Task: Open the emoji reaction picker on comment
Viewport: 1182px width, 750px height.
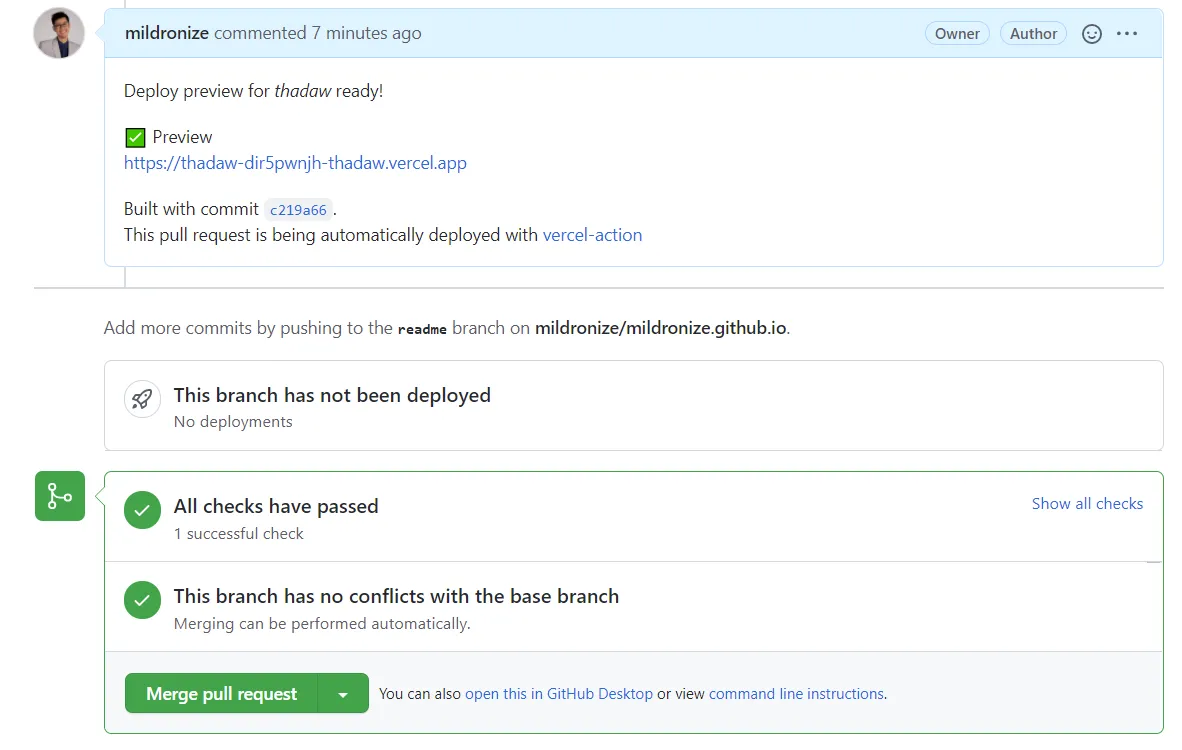Action: [x=1092, y=34]
